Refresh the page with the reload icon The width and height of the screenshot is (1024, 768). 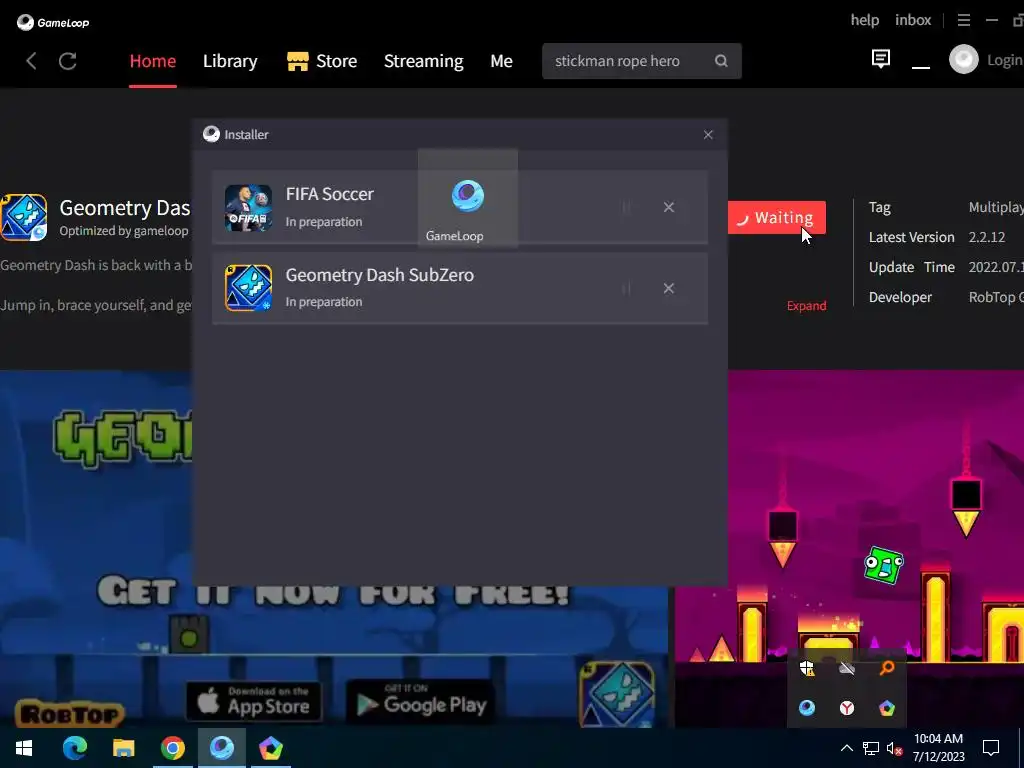click(68, 61)
